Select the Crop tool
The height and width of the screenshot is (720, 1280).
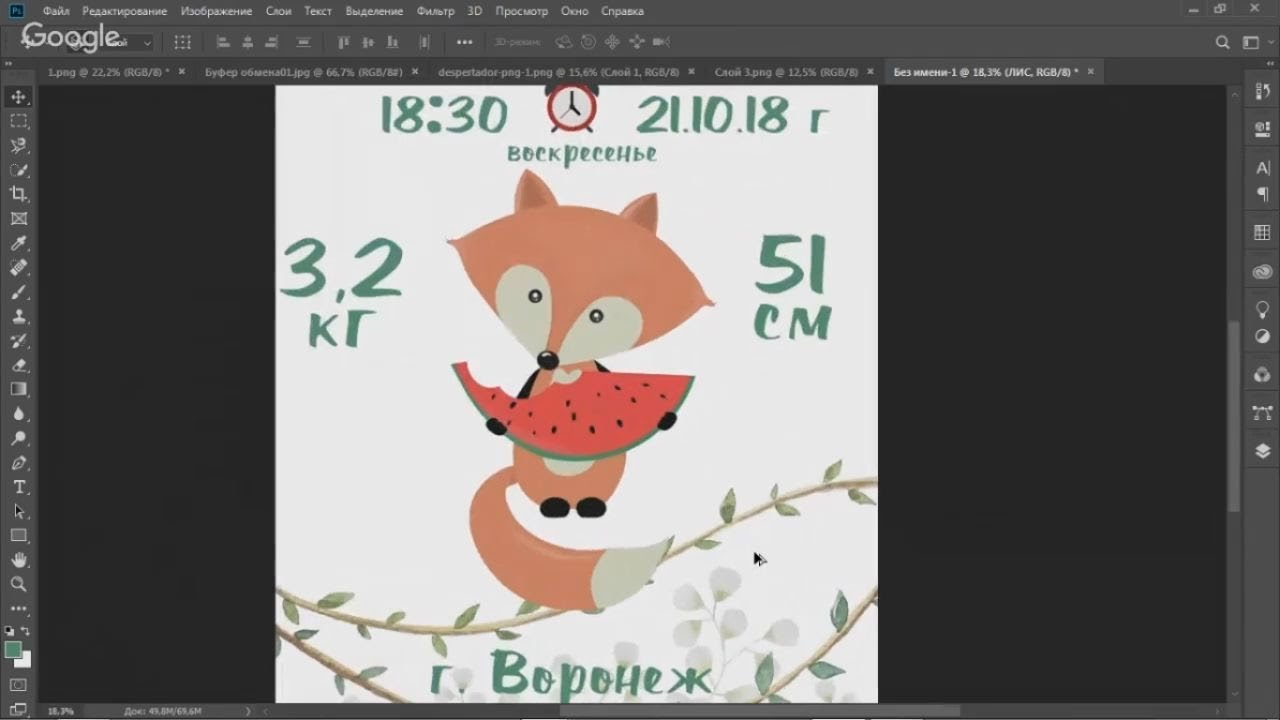click(x=19, y=194)
